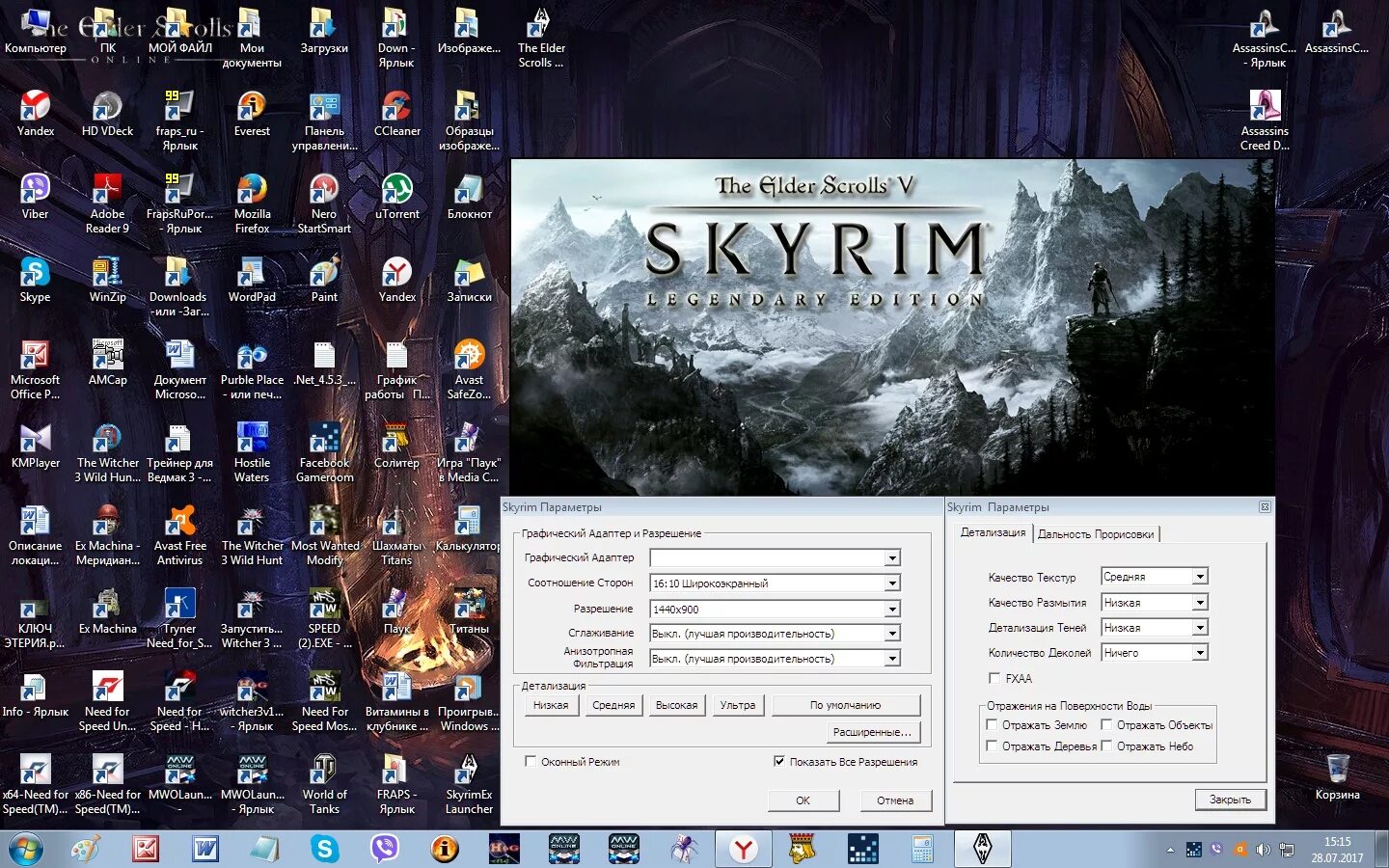This screenshot has height=868, width=1389.
Task: Open the Корзина recycle bin icon
Action: click(1337, 777)
